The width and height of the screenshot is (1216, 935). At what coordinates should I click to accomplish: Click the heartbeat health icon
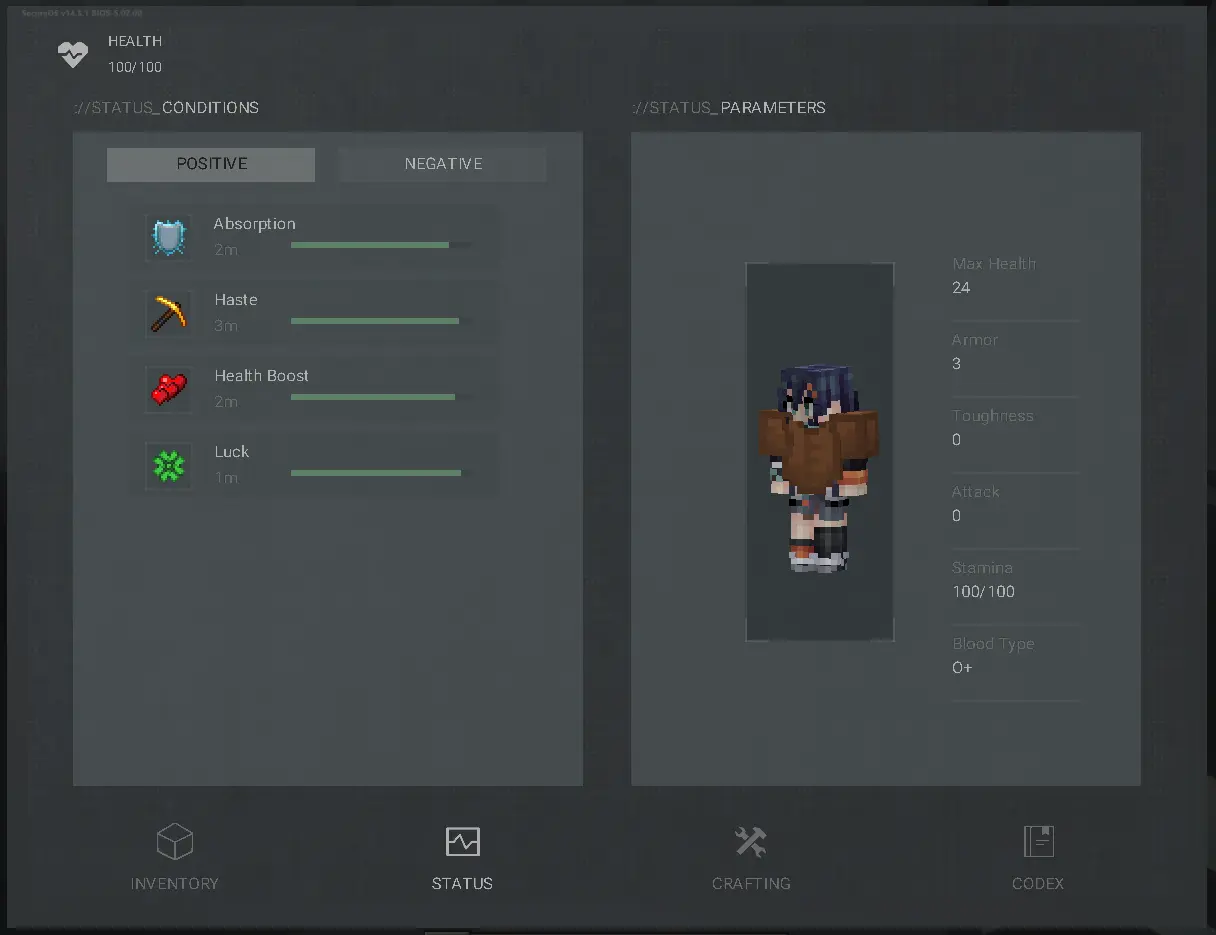click(73, 54)
